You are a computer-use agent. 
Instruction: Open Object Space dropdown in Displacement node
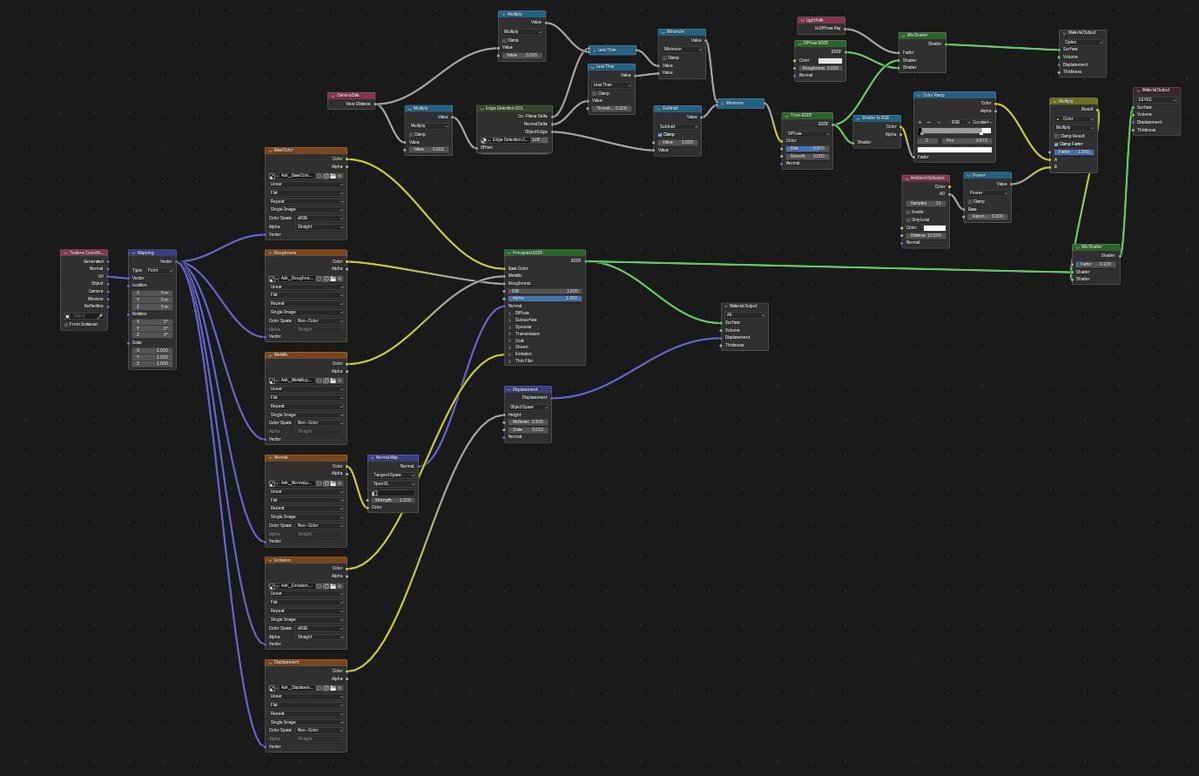coord(528,407)
